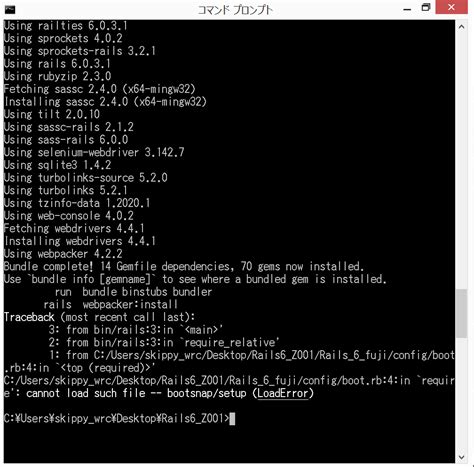Click scrollbar track below the thumb
This screenshot has width=474, height=467.
click(x=462, y=393)
